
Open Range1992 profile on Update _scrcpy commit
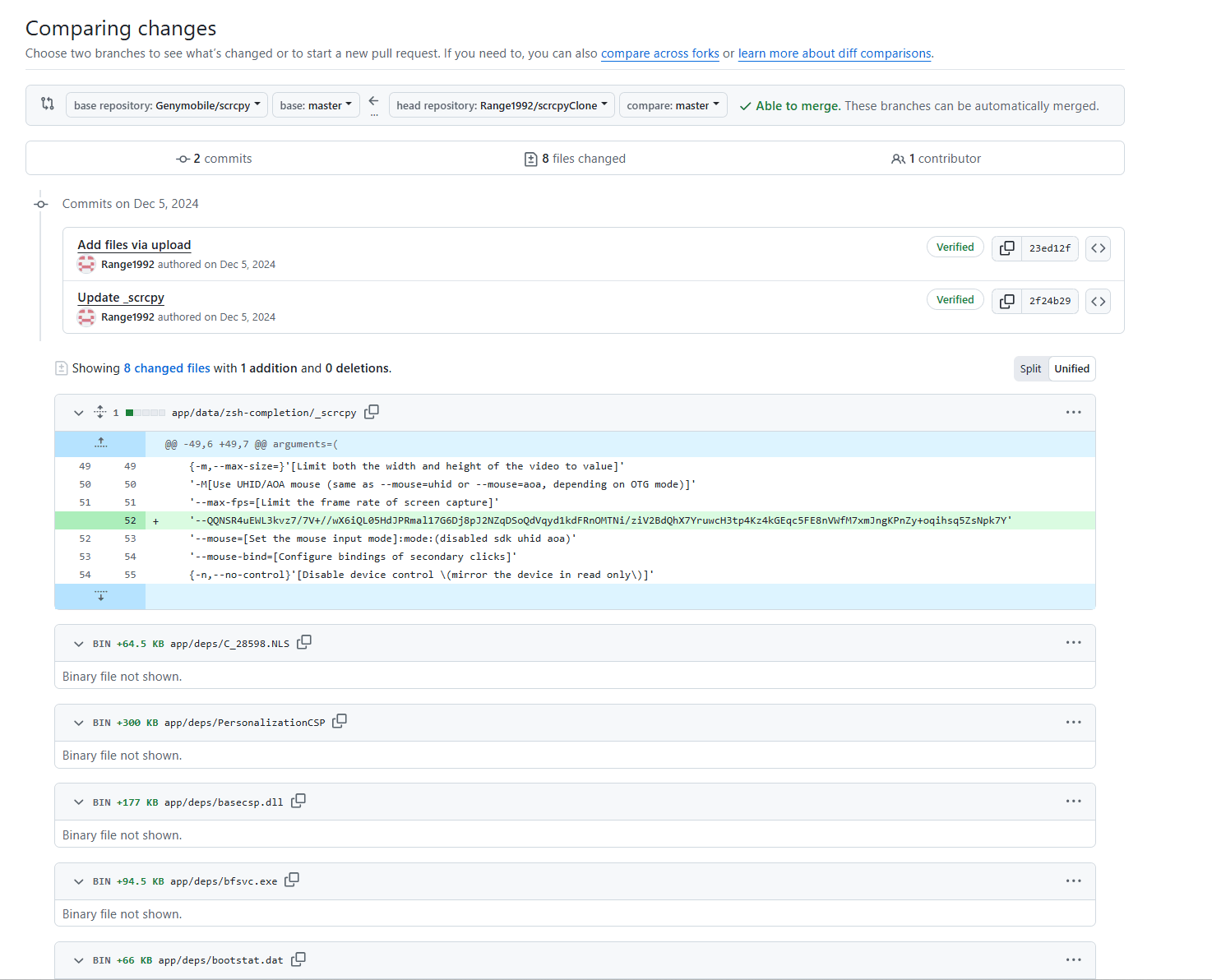[127, 317]
